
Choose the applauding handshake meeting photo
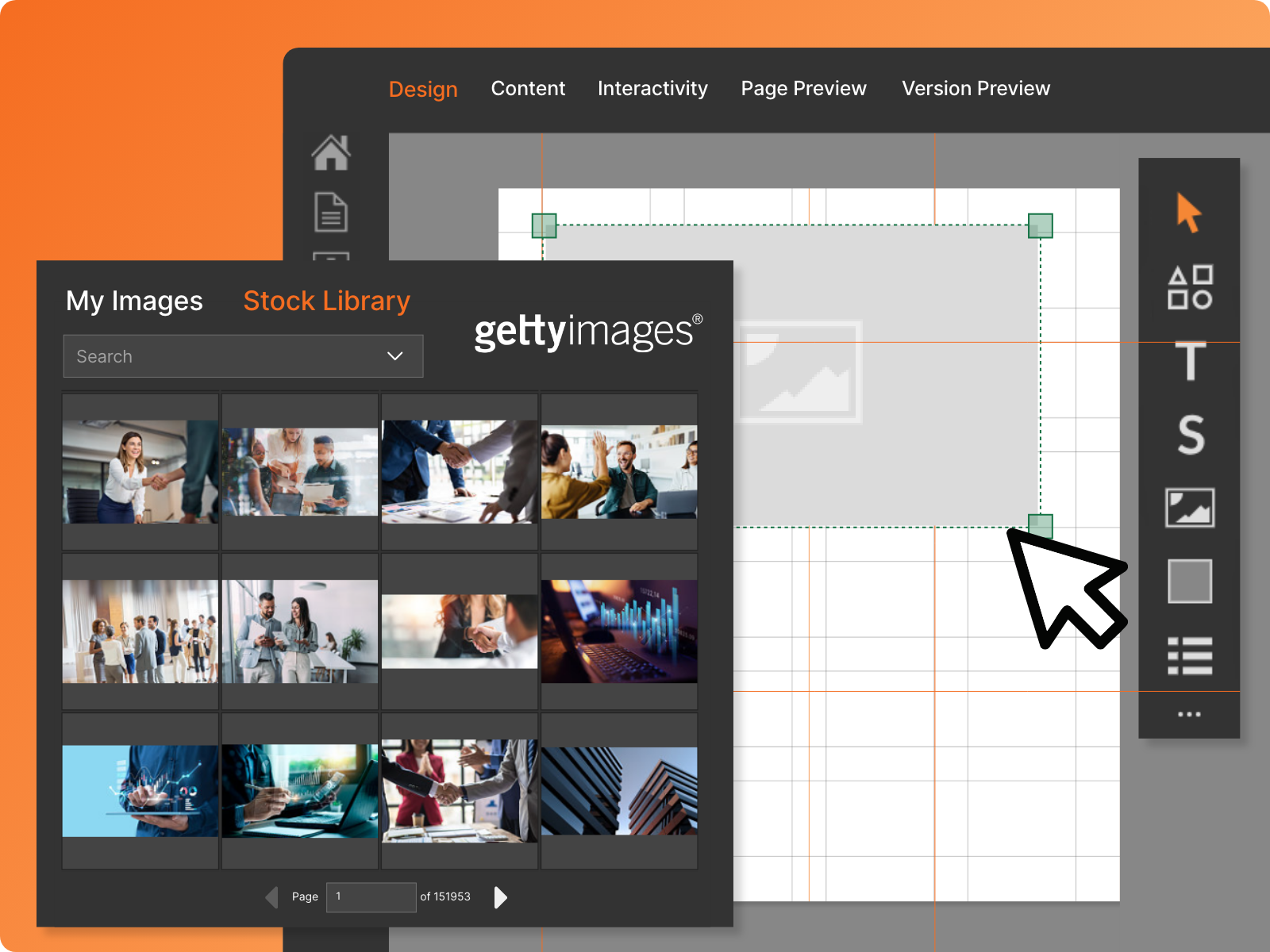460,791
